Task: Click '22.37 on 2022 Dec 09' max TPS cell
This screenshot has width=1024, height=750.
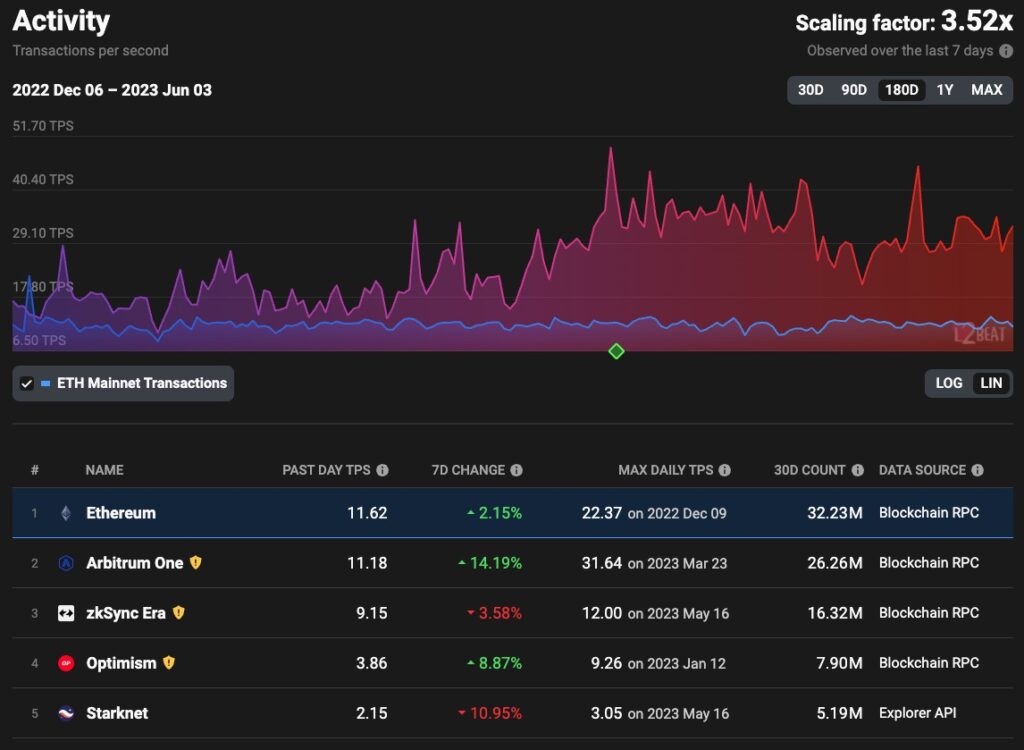Action: coord(654,514)
